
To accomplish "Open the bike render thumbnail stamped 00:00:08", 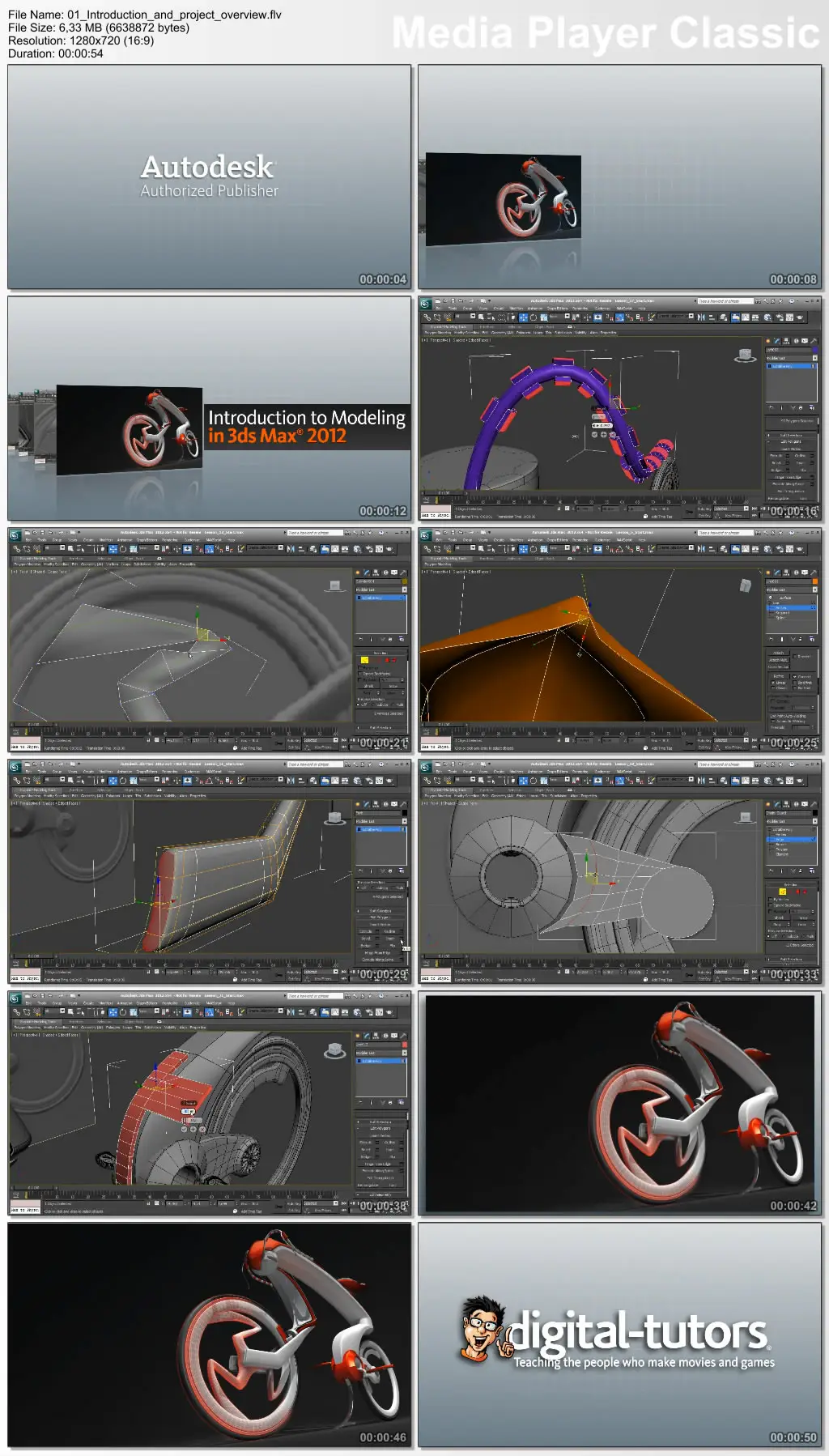I will [620, 177].
